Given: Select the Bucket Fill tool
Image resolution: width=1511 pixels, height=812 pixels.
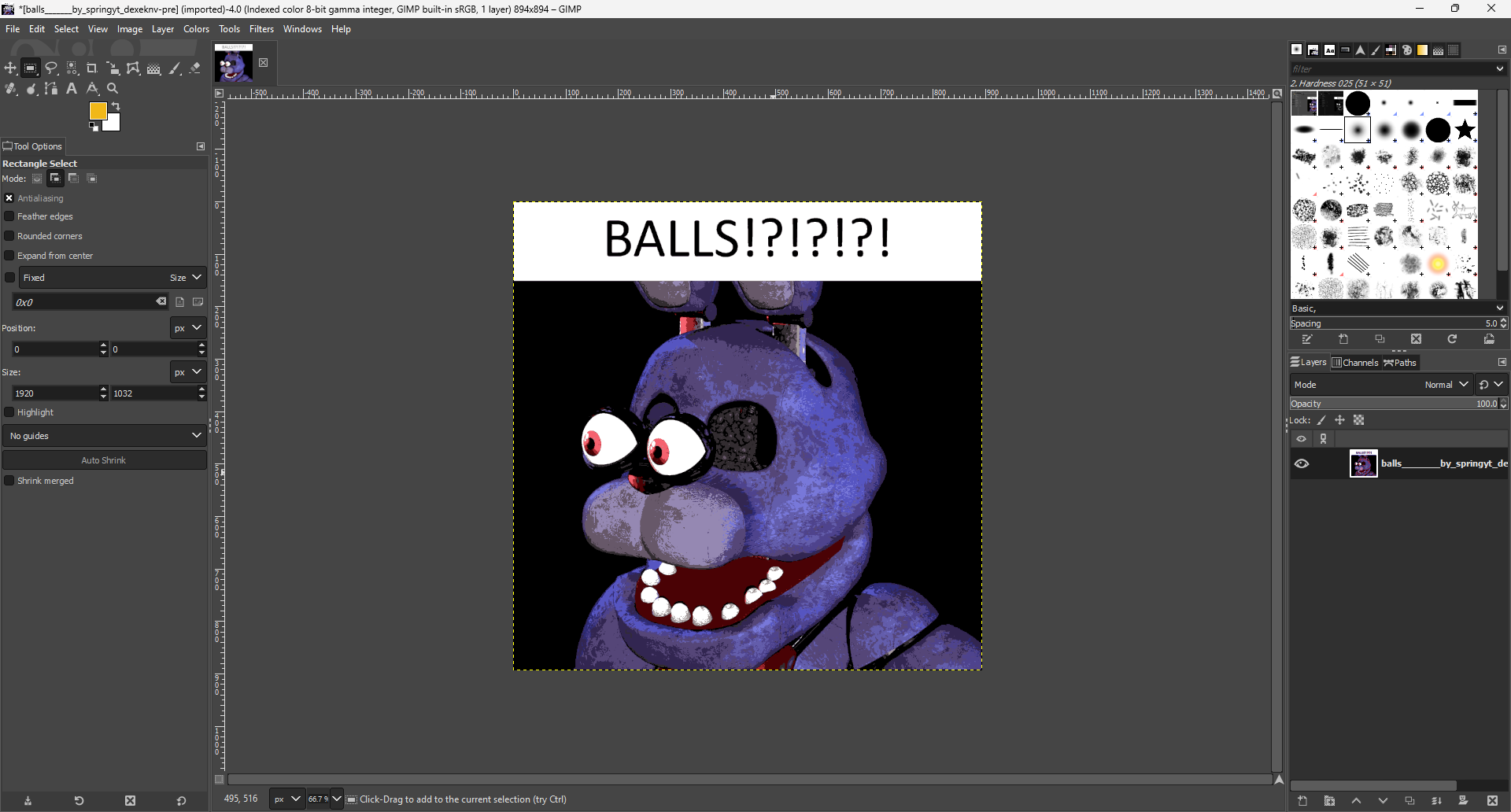Looking at the screenshot, I should 153,68.
